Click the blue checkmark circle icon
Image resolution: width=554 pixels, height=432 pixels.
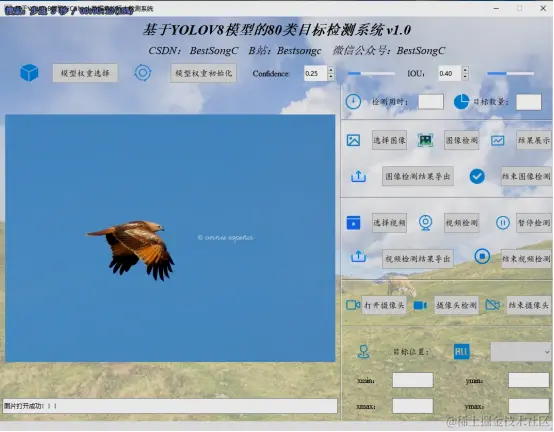(477, 176)
